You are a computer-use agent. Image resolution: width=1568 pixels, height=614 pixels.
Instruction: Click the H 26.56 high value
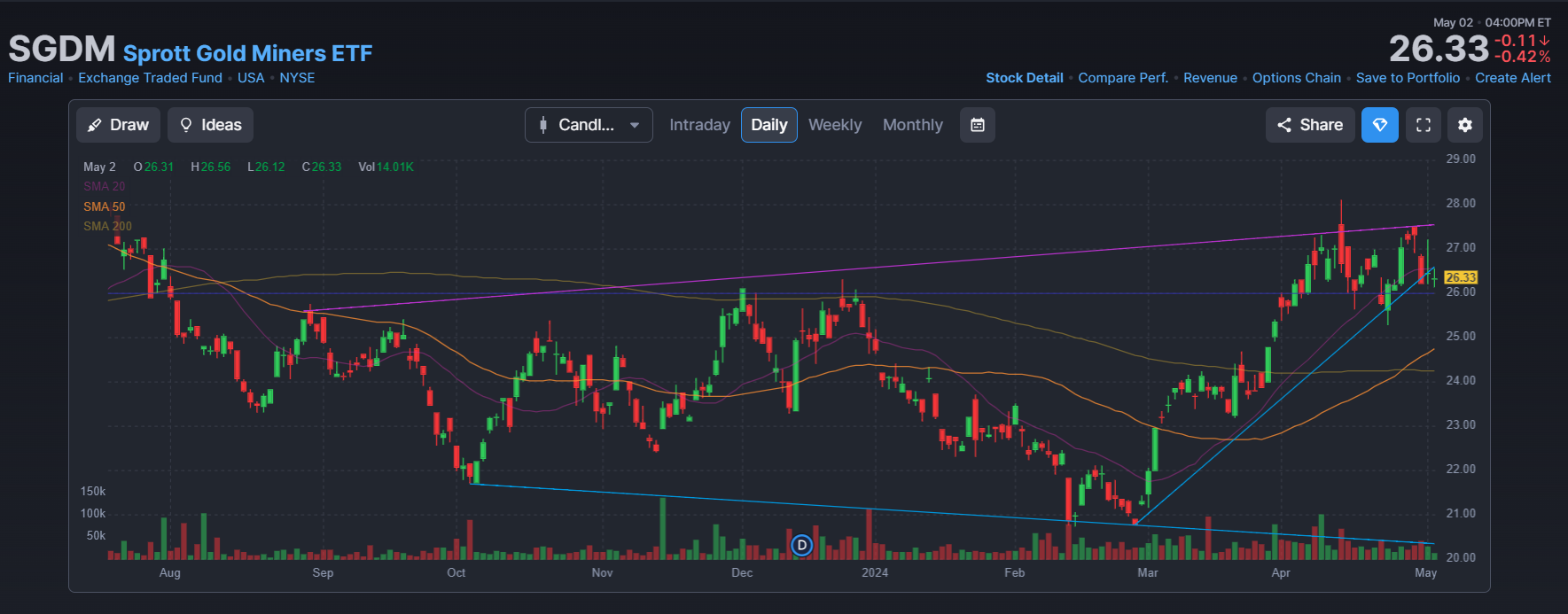(x=210, y=167)
